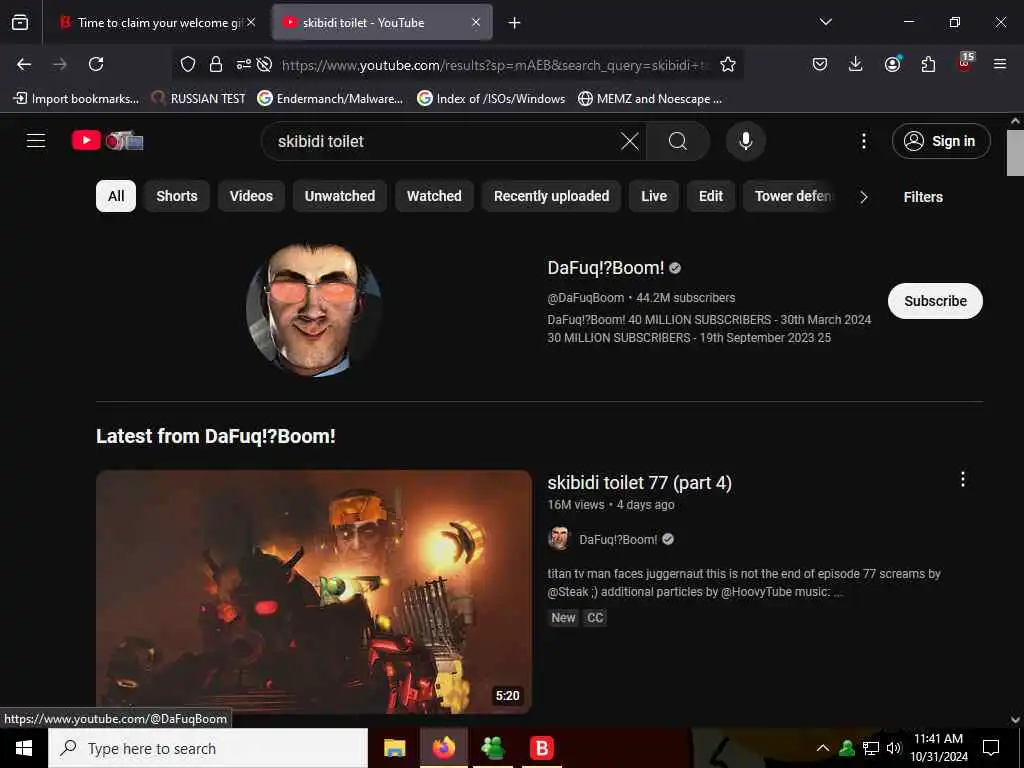Close the skibidi toilet YouTube tab

pyautogui.click(x=476, y=22)
